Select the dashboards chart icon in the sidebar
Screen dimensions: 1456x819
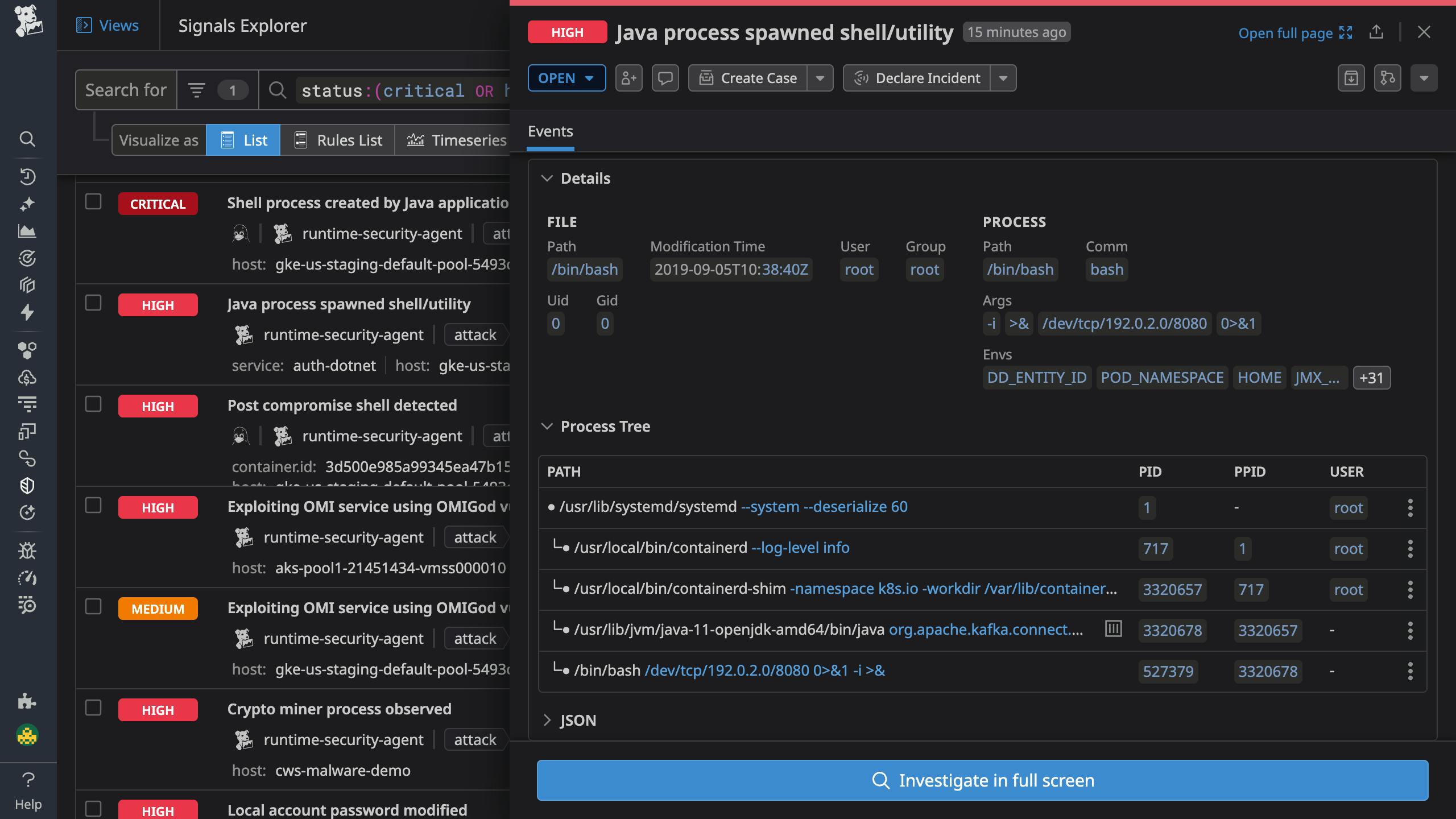pos(27,231)
